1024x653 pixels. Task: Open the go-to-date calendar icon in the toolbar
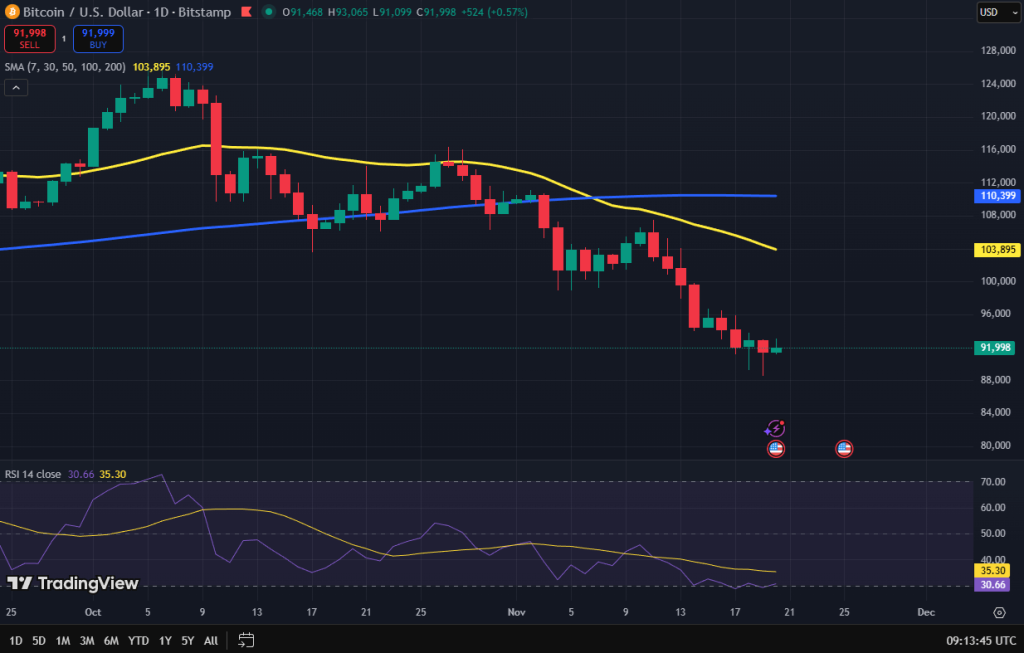pyautogui.click(x=245, y=641)
